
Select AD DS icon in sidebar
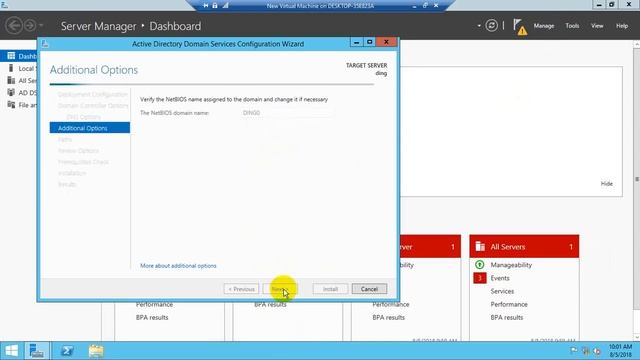click(11, 93)
